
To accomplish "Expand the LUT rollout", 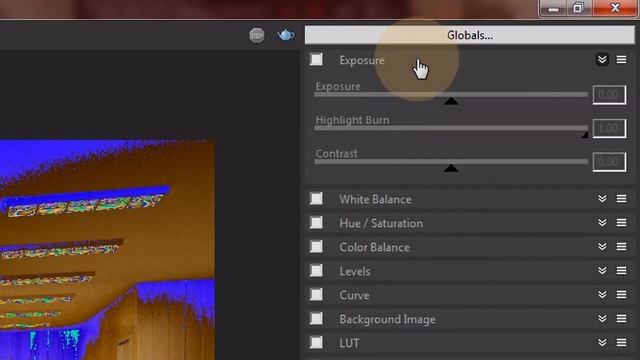I will [x=602, y=343].
